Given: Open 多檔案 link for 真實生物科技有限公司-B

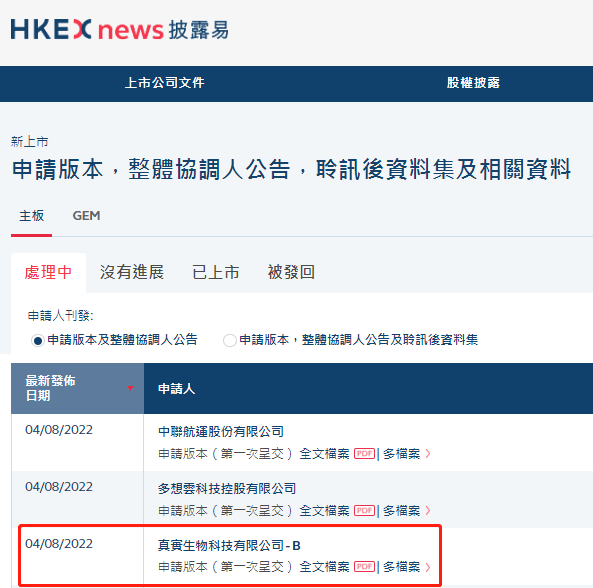Looking at the screenshot, I should (401, 566).
